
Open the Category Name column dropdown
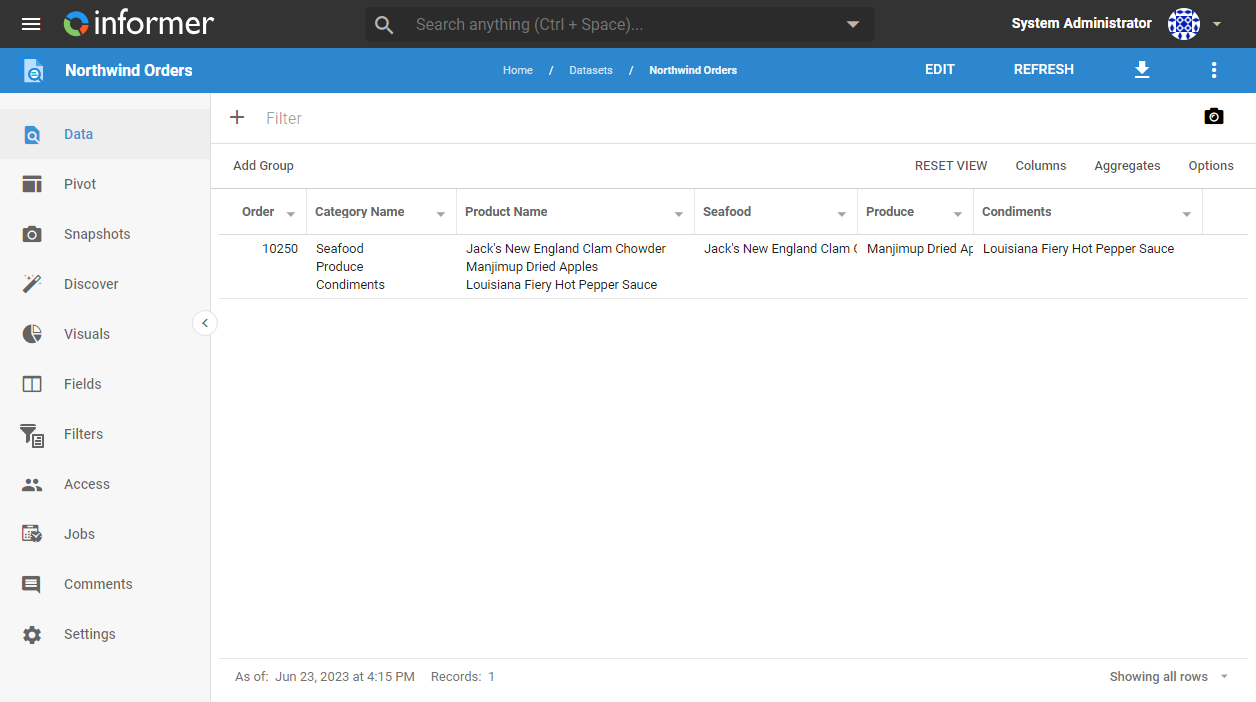click(441, 214)
